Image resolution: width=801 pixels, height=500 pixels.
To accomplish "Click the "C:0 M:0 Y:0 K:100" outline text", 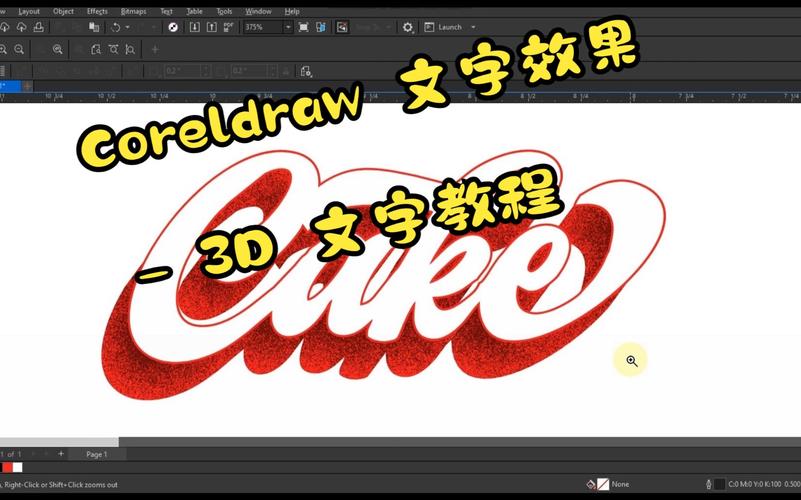I will pos(757,484).
